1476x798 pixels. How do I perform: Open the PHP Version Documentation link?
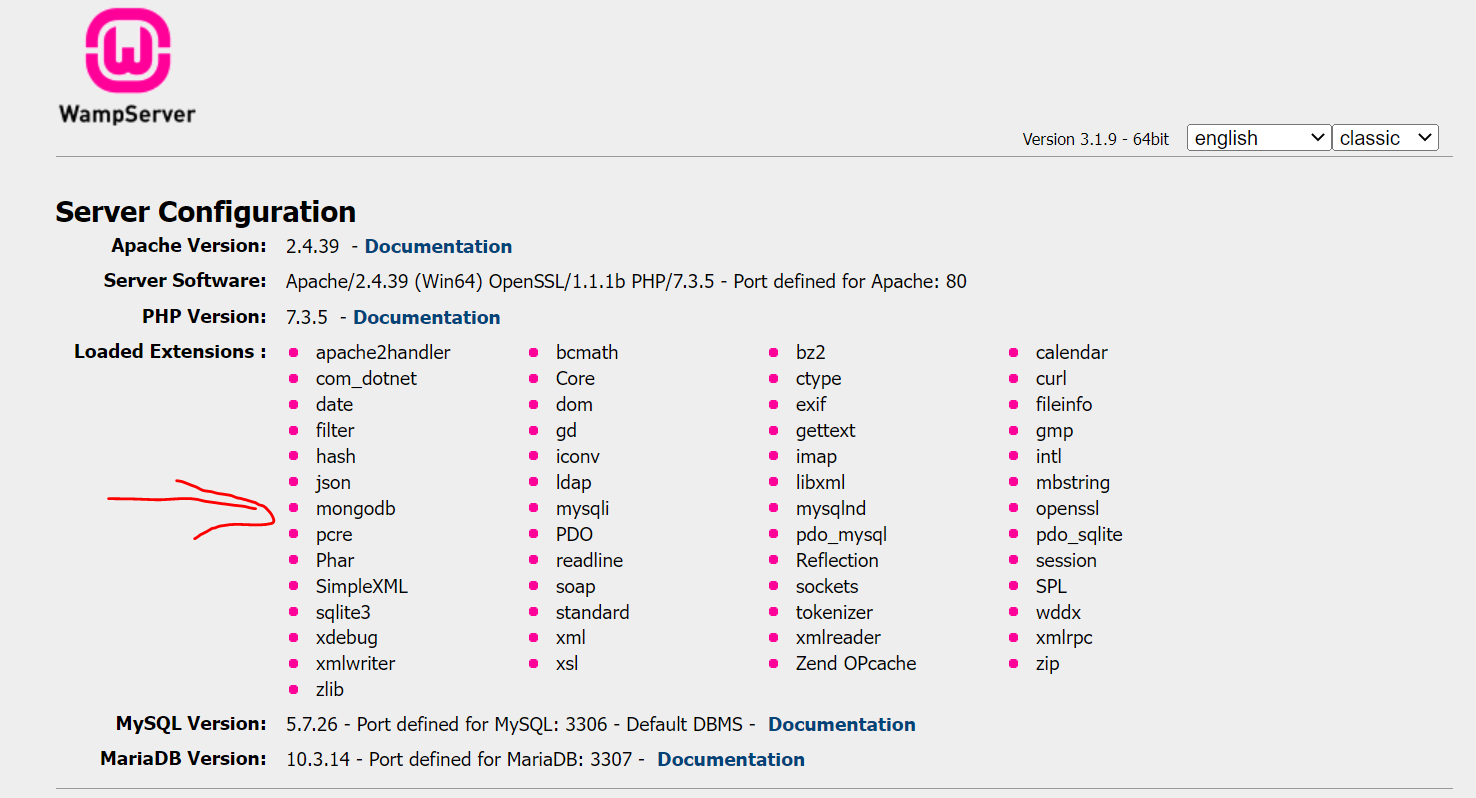(427, 317)
